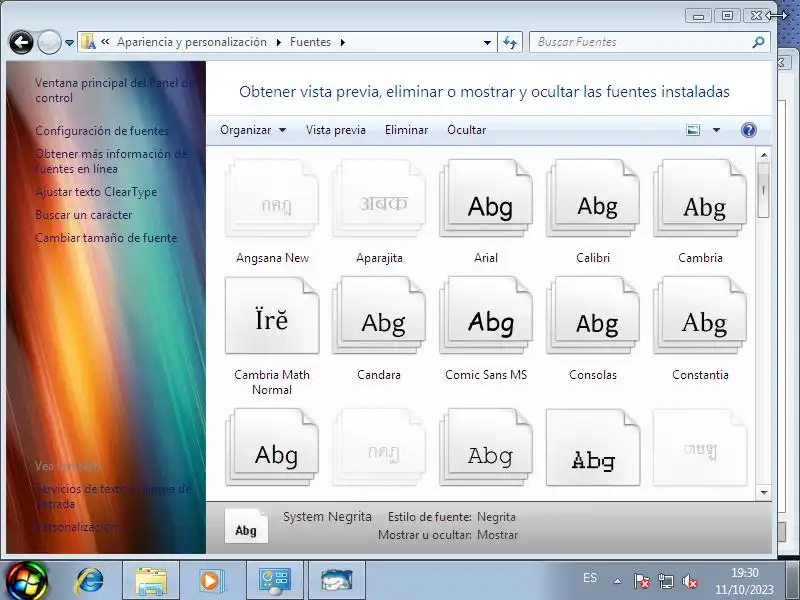Click the font list vertical scrollbar thumb
Screen dimensions: 800x600
pos(764,190)
